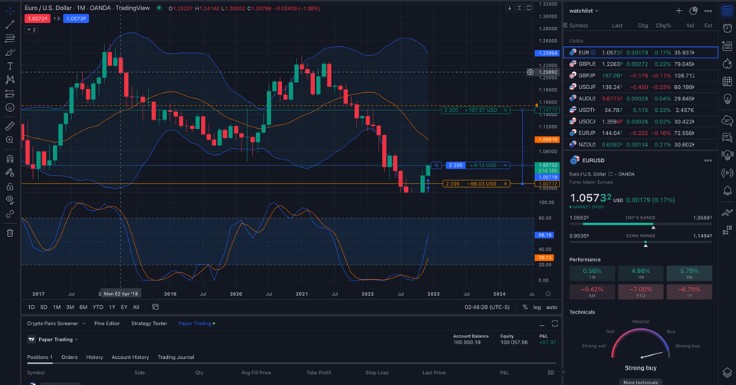736x385 pixels.
Task: Toggle the log scale option
Action: pos(537,307)
